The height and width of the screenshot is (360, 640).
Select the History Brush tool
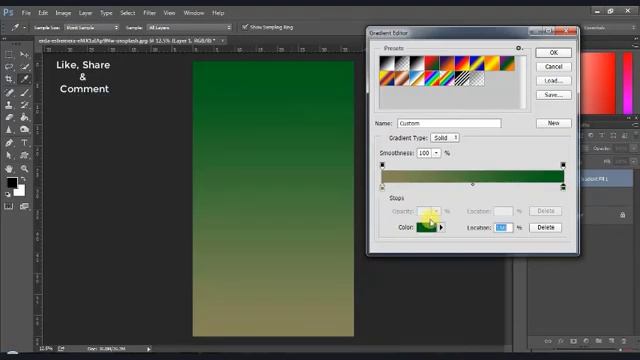pos(24,105)
